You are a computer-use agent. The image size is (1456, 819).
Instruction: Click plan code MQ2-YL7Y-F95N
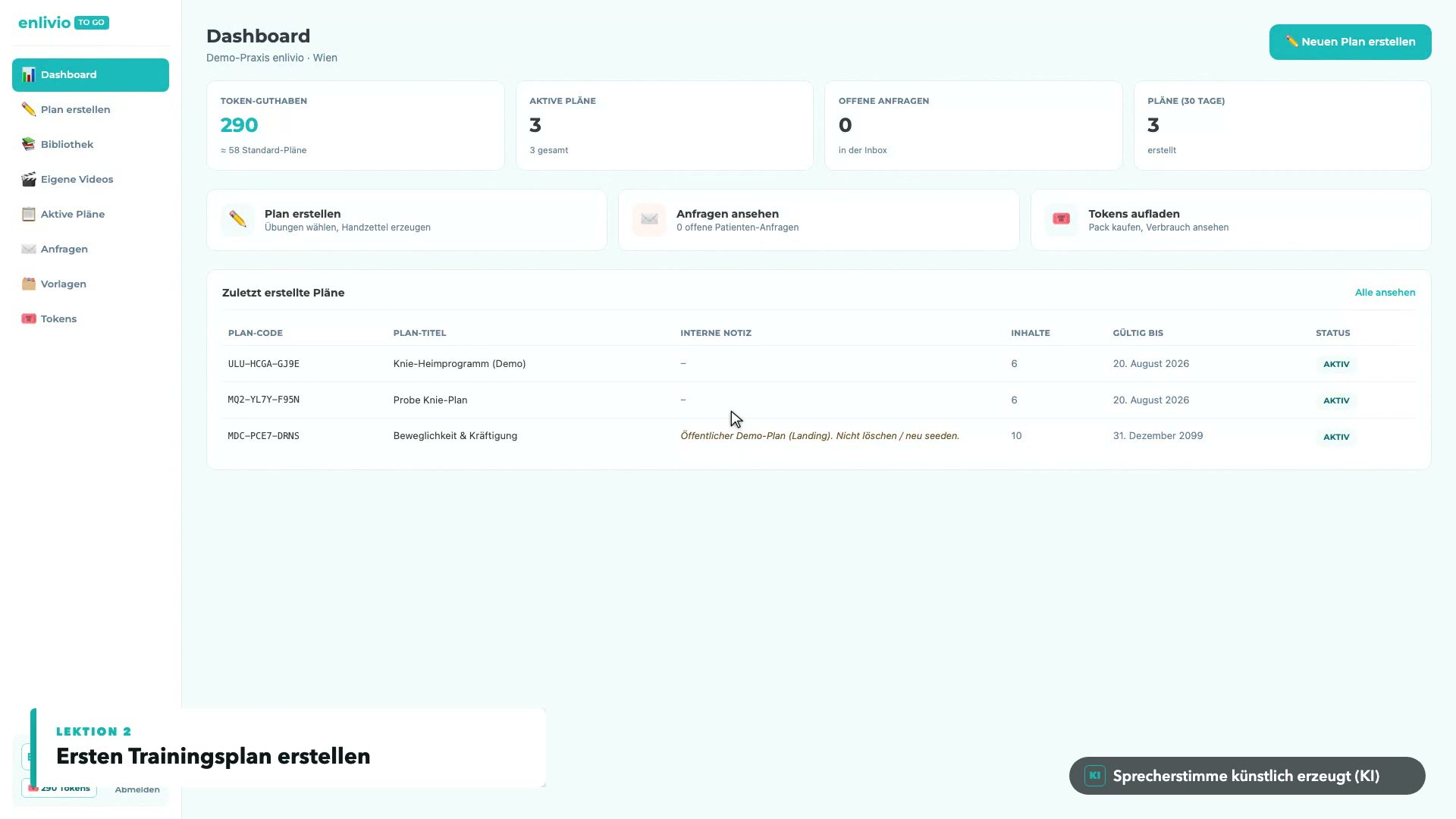pos(263,400)
